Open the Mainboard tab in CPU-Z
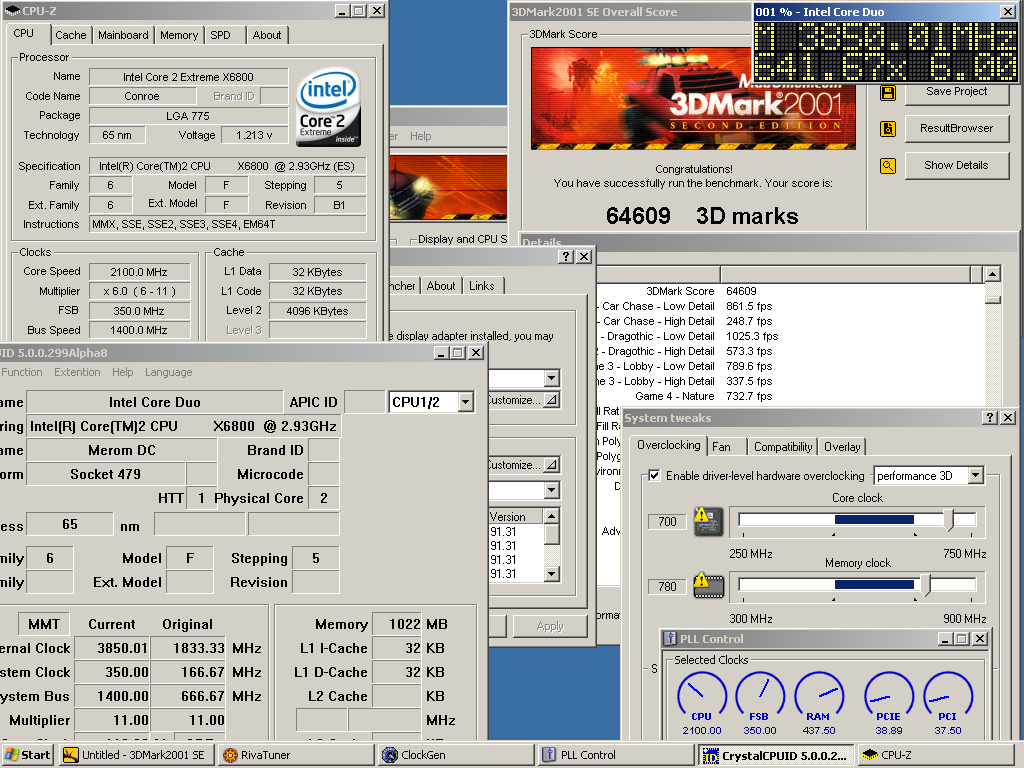Viewport: 1024px width, 768px height. pyautogui.click(x=123, y=35)
